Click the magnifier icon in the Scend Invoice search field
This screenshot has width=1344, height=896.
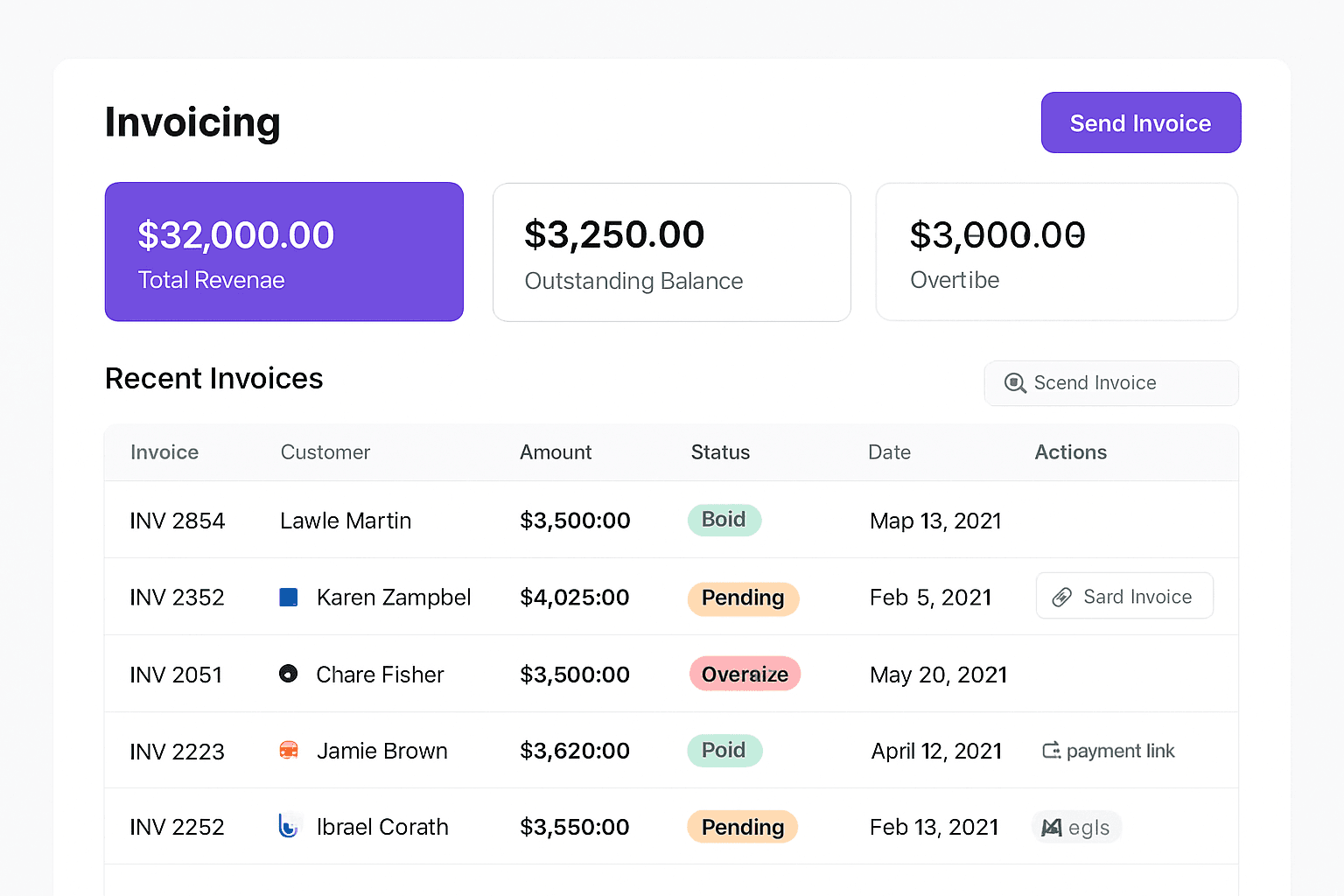[x=1015, y=383]
